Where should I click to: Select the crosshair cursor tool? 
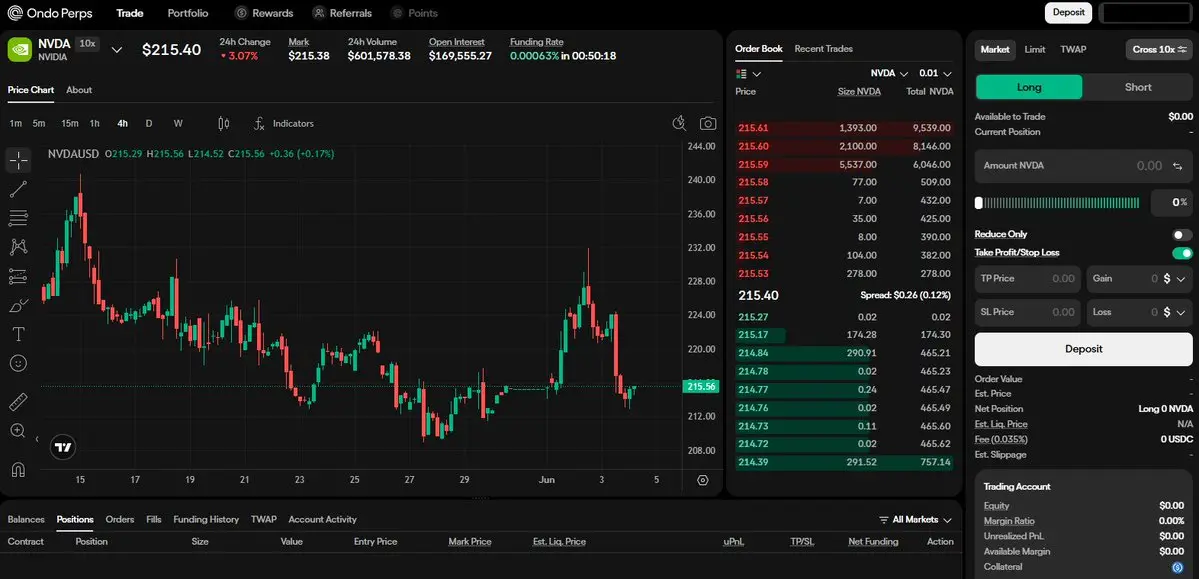tap(18, 161)
